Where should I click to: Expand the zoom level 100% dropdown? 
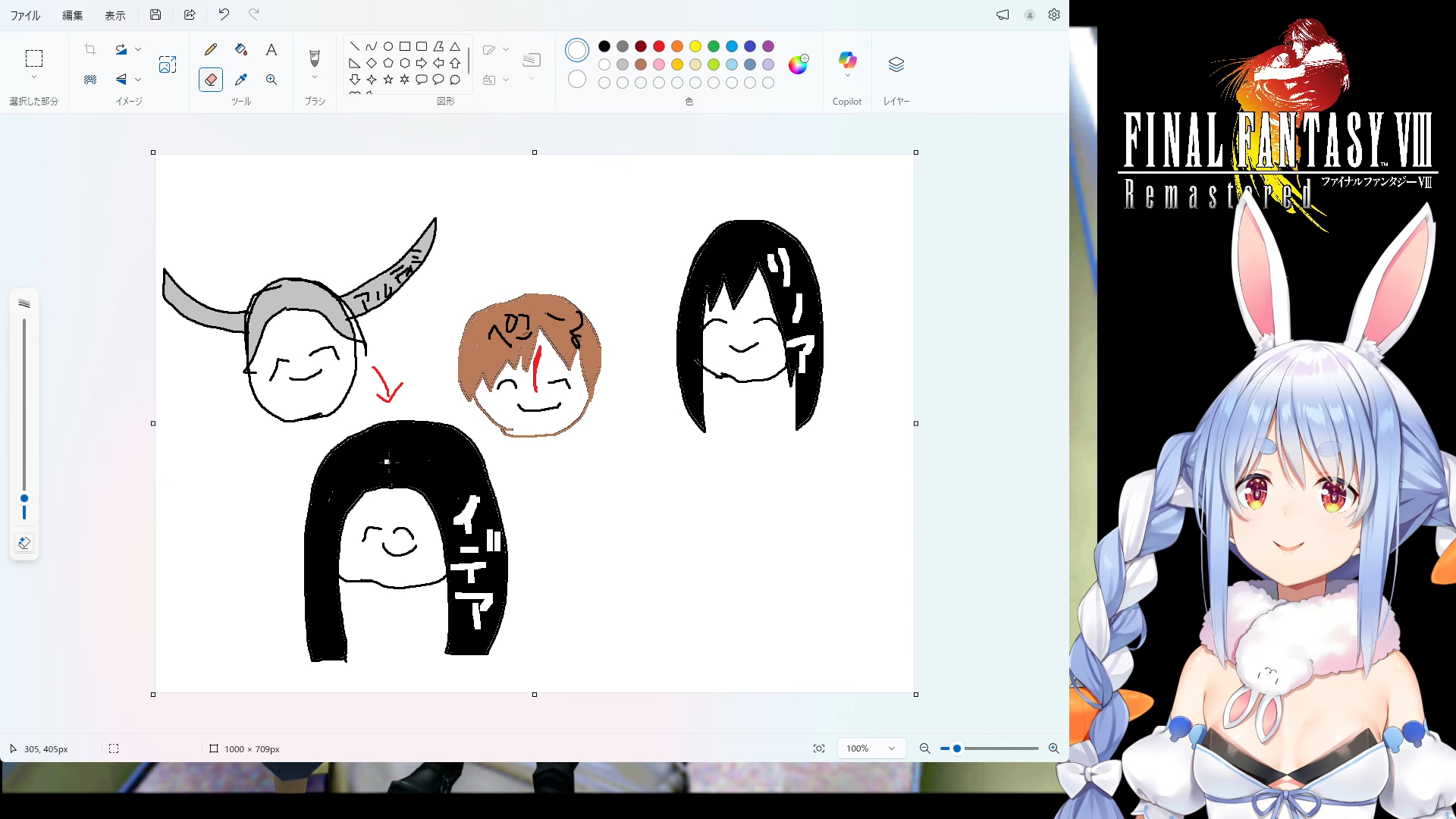click(x=892, y=748)
